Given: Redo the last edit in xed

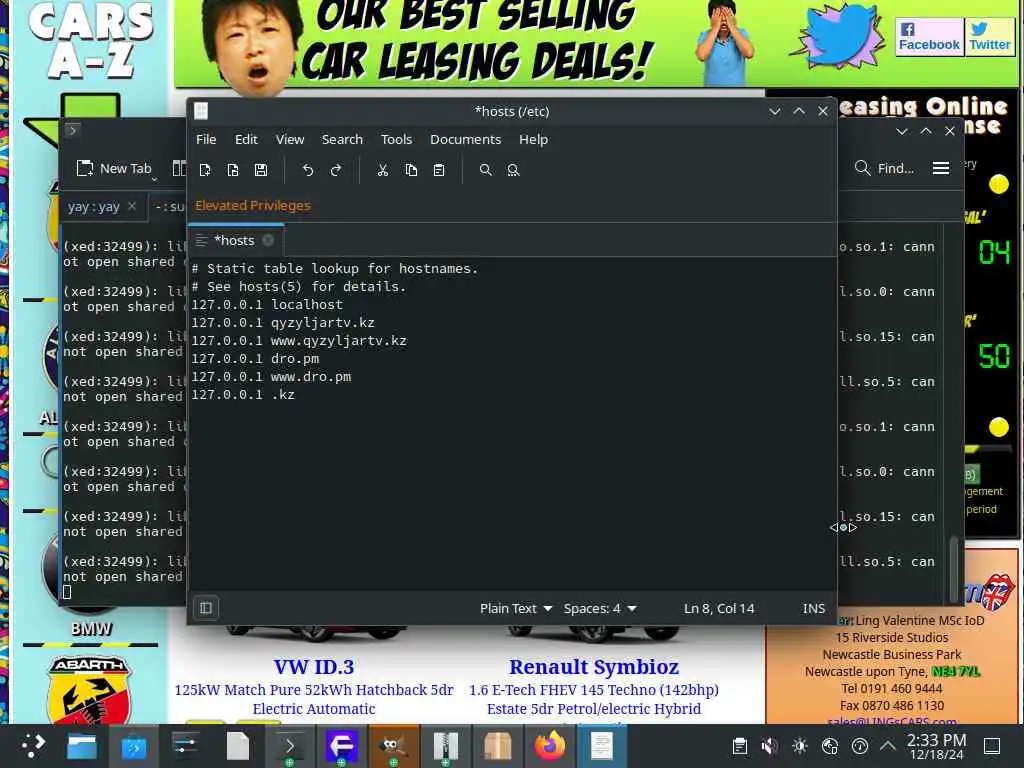Looking at the screenshot, I should coord(336,170).
